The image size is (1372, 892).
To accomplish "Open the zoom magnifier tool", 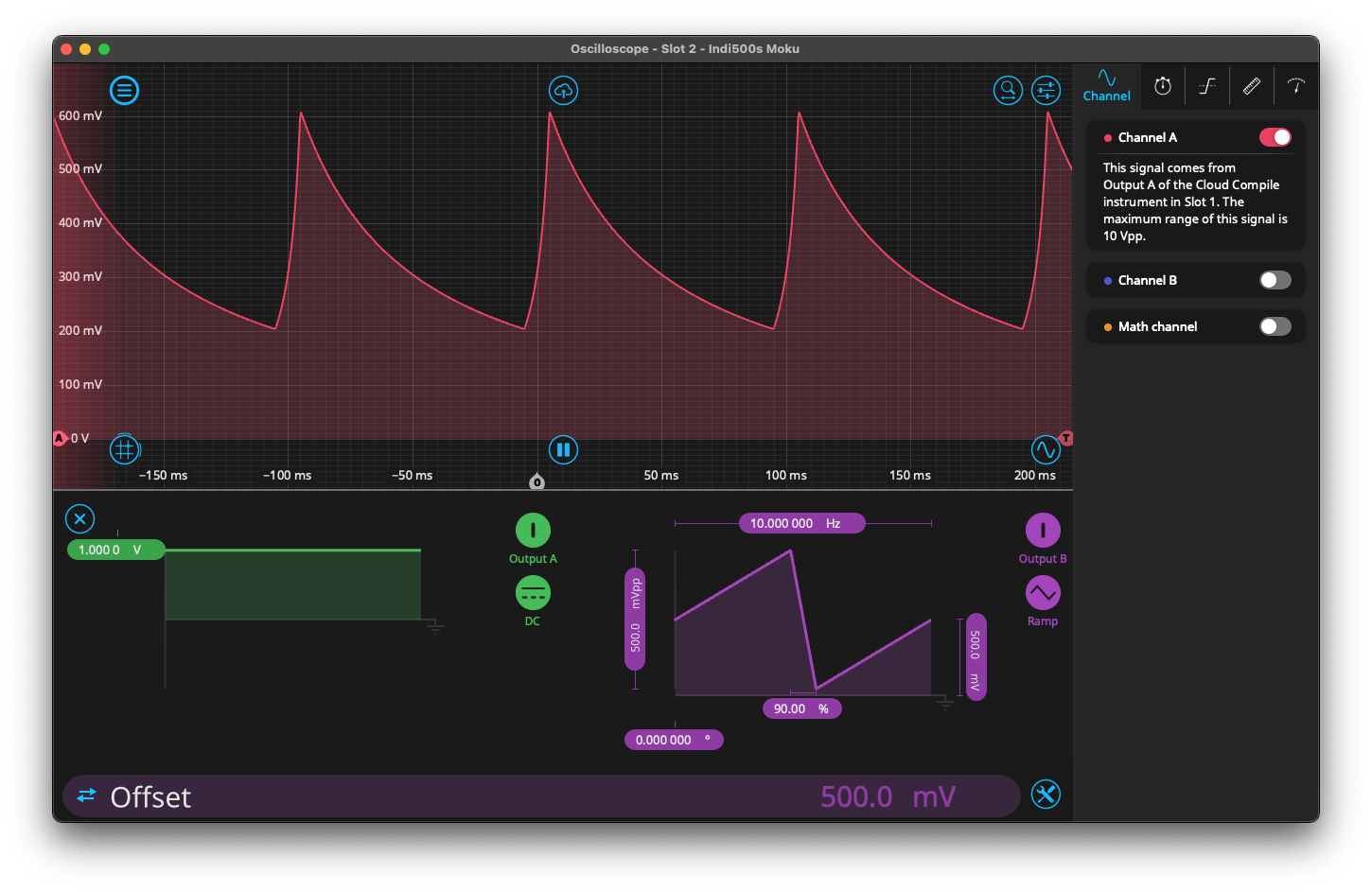I will tap(1008, 91).
